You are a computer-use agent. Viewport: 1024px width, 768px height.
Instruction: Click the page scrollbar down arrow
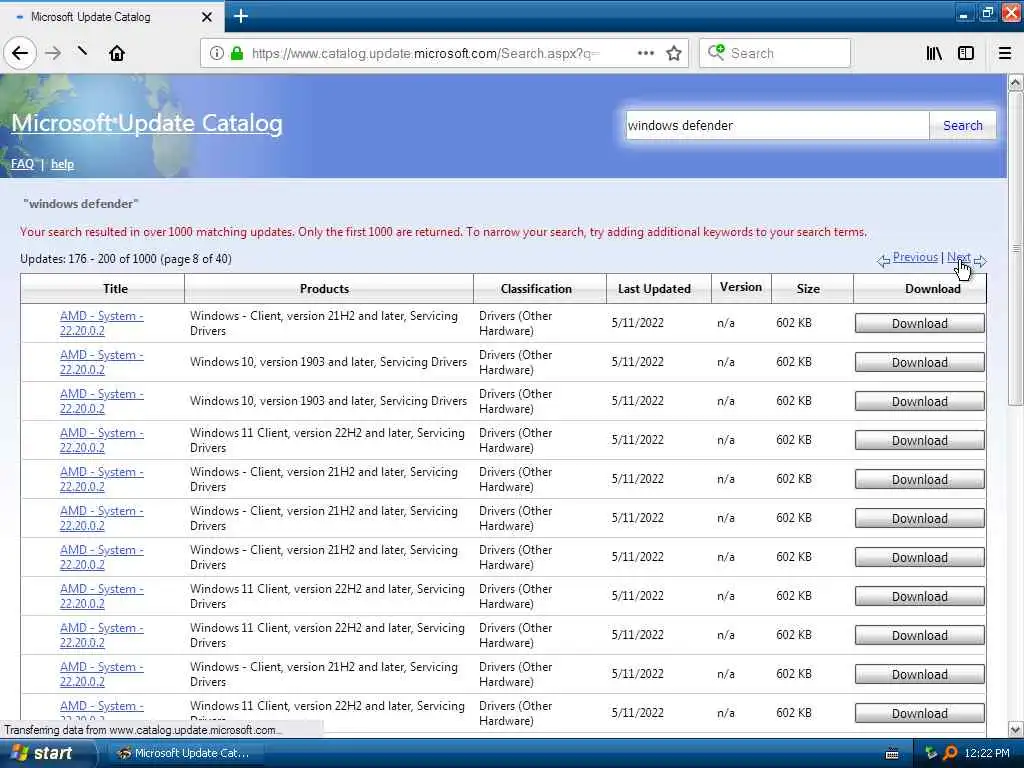1016,729
